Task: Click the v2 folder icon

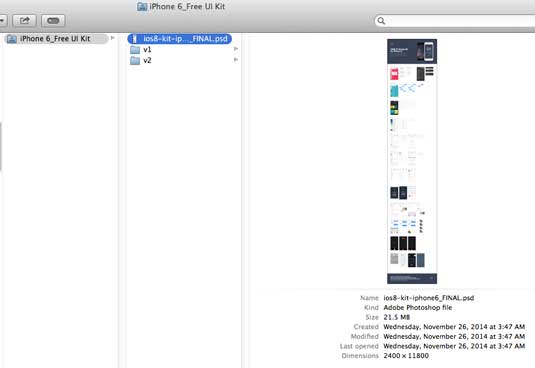Action: click(x=135, y=61)
